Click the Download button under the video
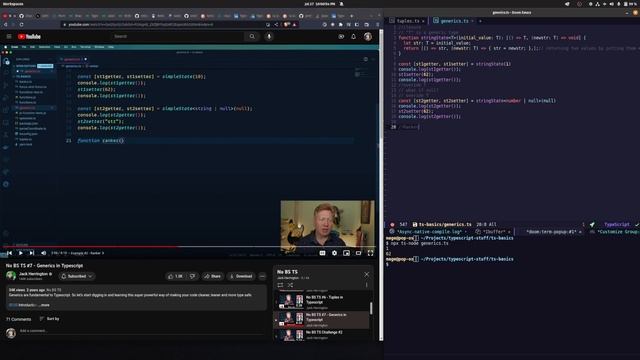Screen dimensions: 640x360 (241, 276)
